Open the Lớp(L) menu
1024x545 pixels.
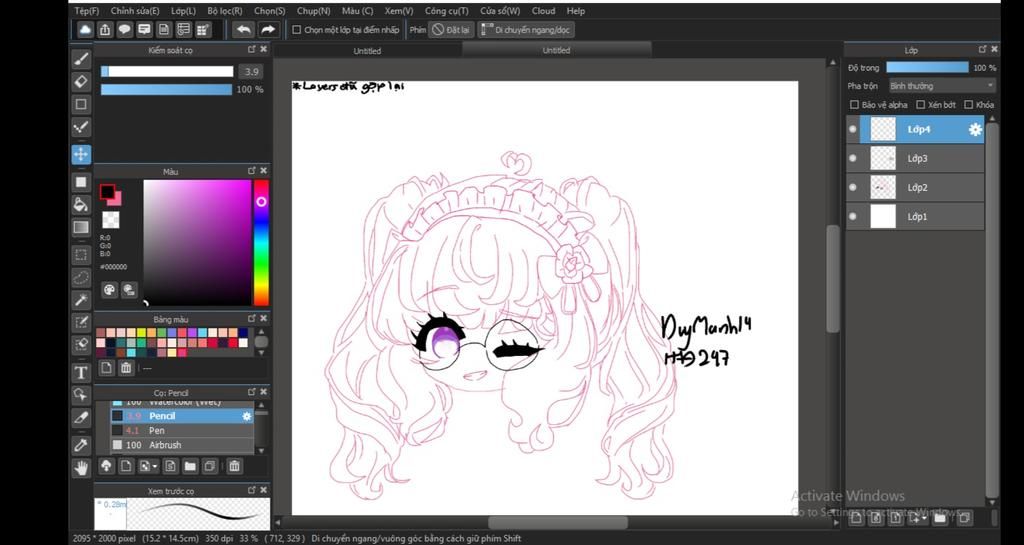pos(183,11)
